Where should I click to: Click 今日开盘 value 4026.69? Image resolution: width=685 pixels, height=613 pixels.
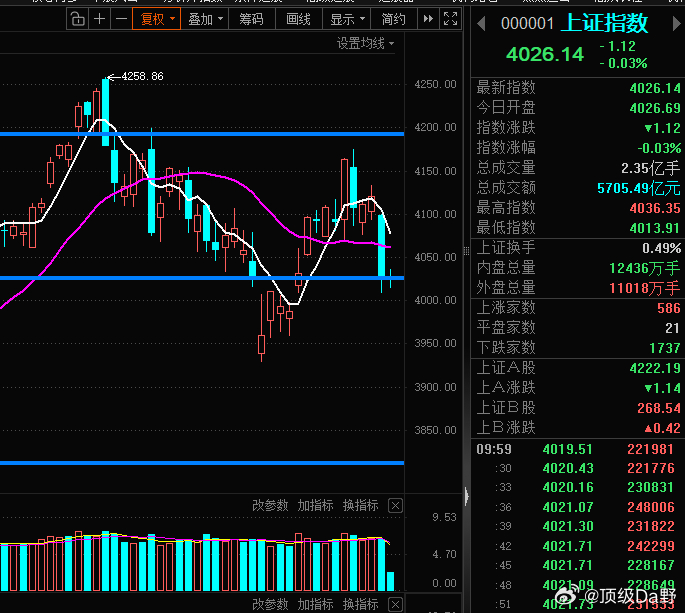pyautogui.click(x=655, y=108)
